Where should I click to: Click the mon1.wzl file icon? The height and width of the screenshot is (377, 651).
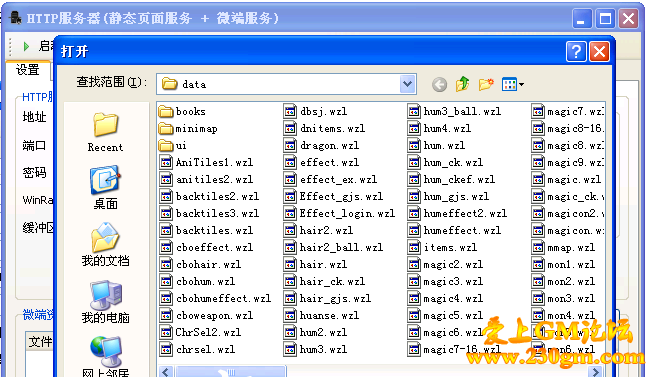click(x=538, y=264)
